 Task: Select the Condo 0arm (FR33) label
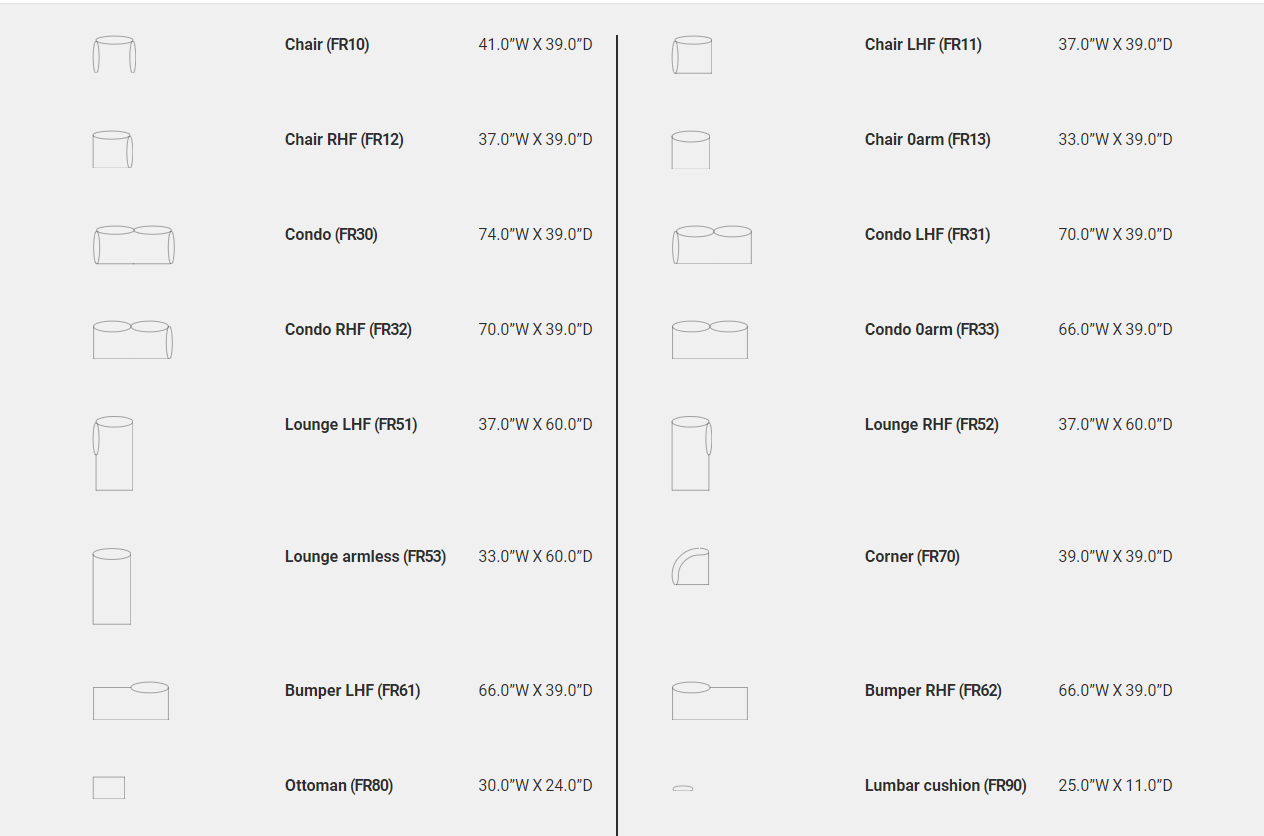coord(931,330)
